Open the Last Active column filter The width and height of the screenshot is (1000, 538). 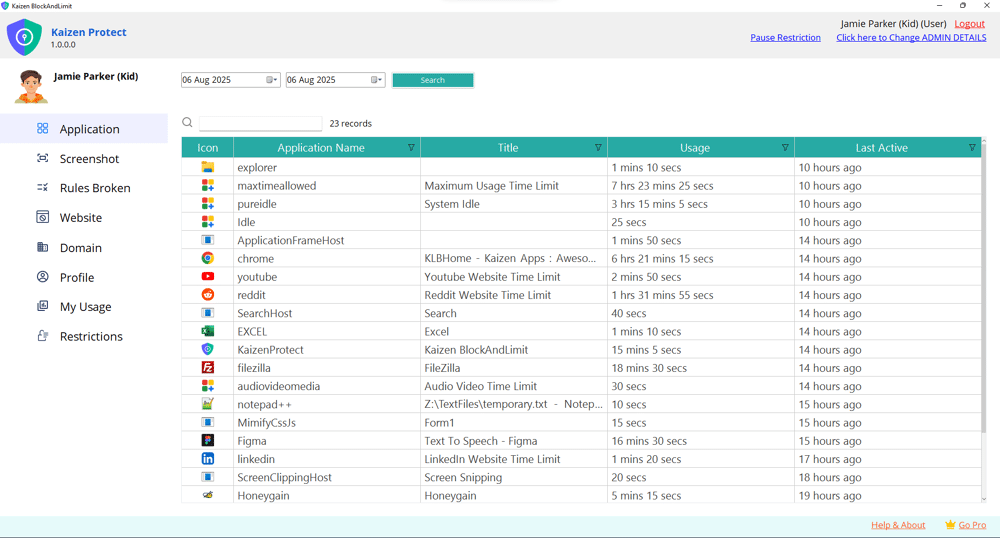tap(972, 148)
